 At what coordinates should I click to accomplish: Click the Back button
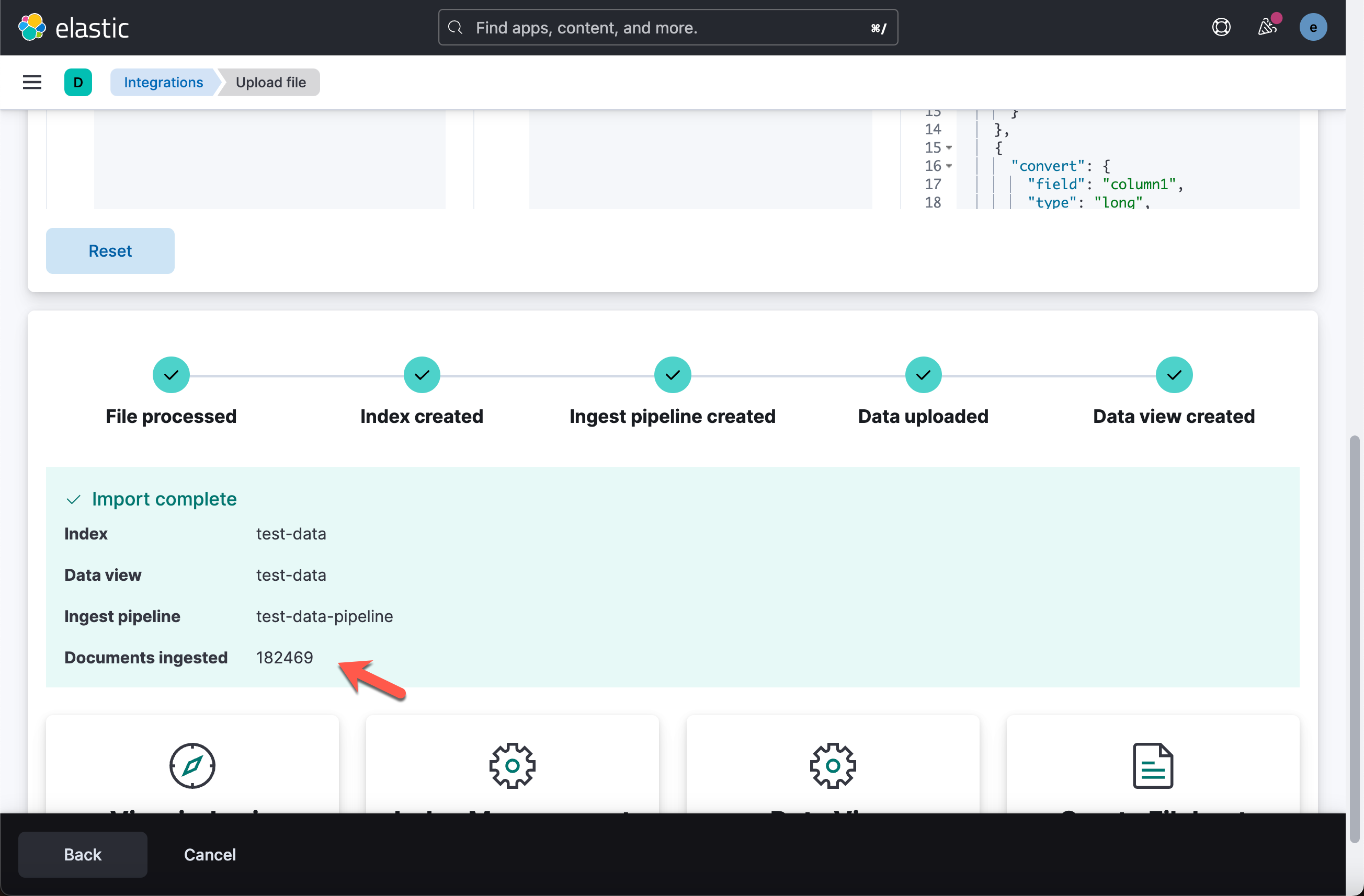click(x=83, y=854)
